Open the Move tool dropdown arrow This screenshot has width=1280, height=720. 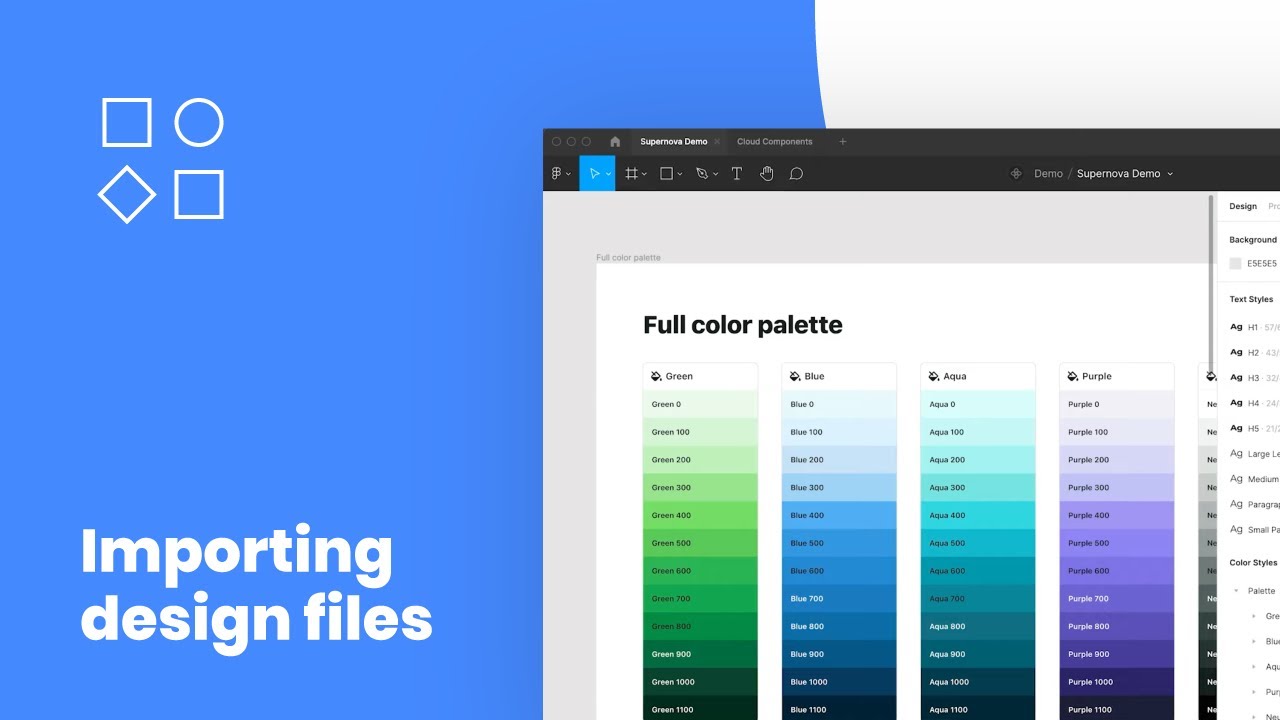click(x=608, y=174)
